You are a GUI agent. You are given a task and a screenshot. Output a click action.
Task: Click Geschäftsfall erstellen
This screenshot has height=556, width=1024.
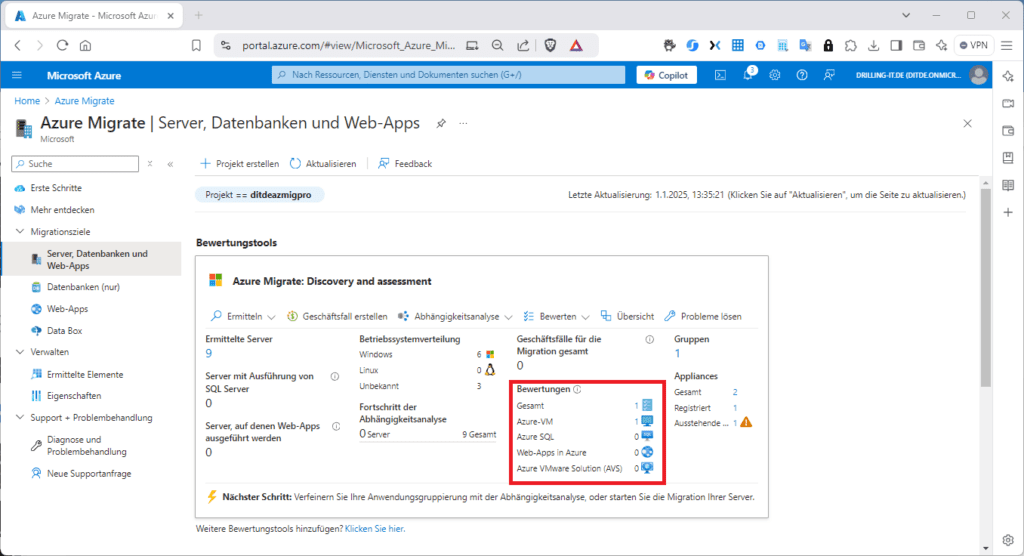click(337, 316)
